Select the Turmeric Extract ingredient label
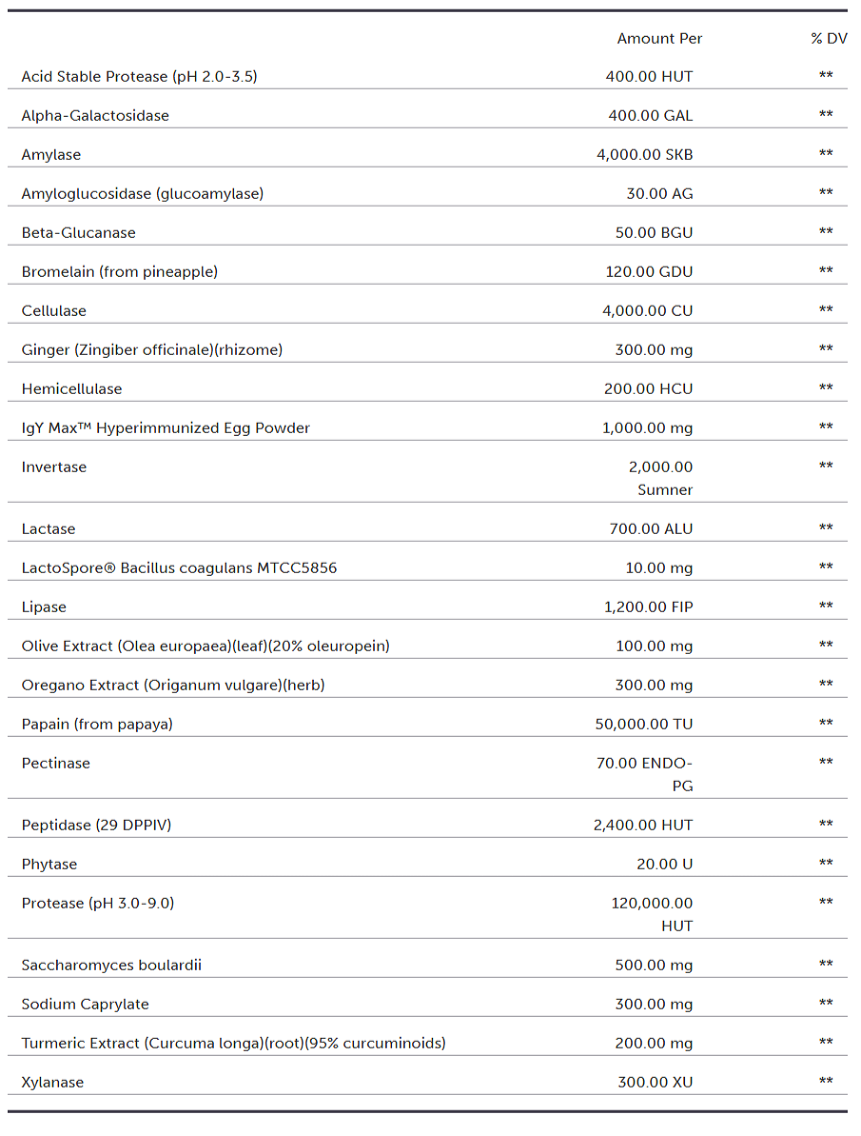 point(233,1043)
